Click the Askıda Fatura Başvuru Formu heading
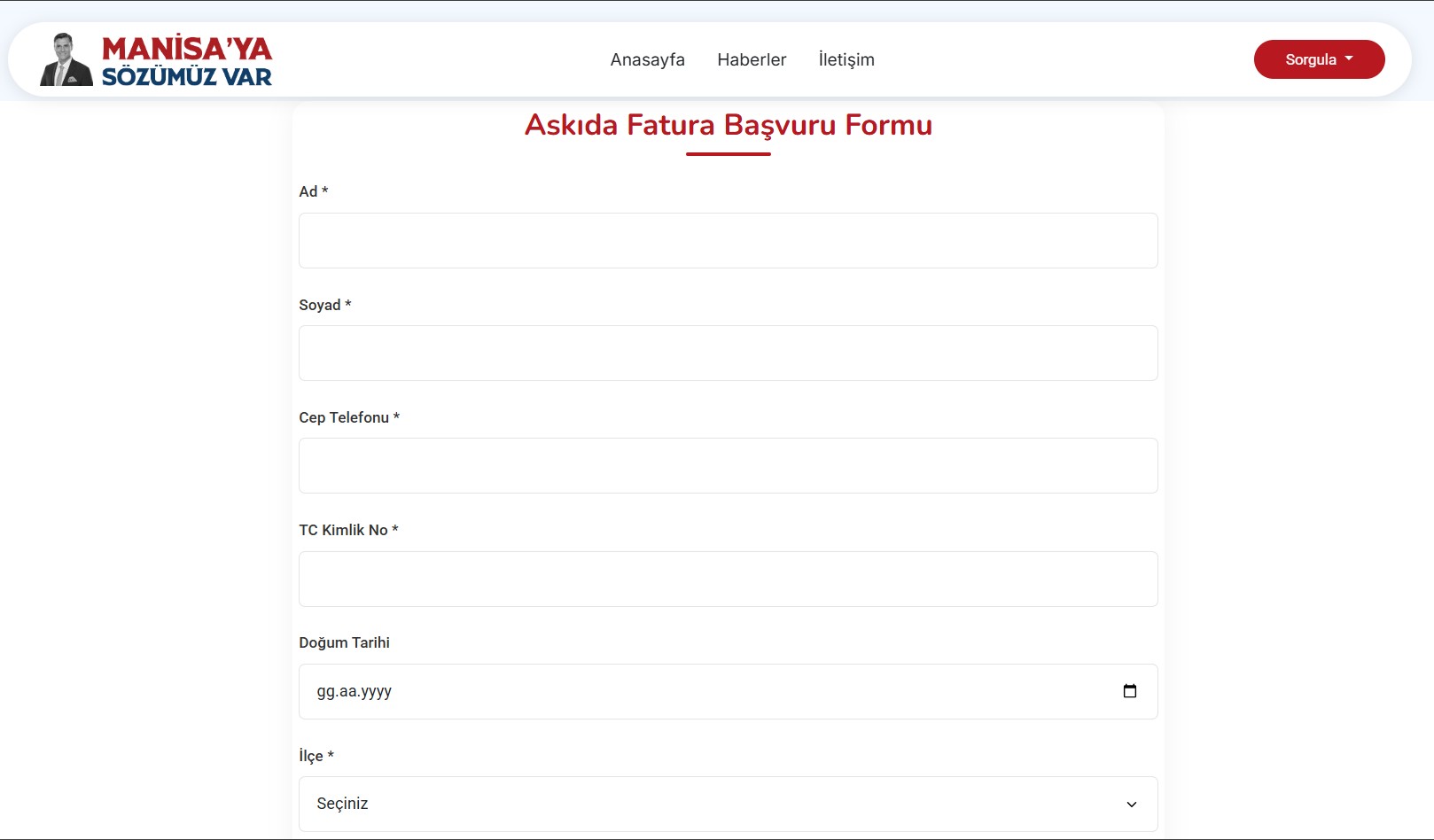 tap(728, 125)
